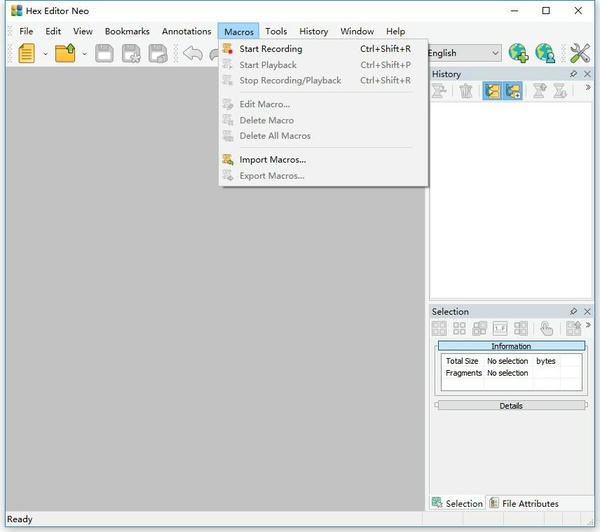Choose Start Playback menu entry

tap(323, 65)
